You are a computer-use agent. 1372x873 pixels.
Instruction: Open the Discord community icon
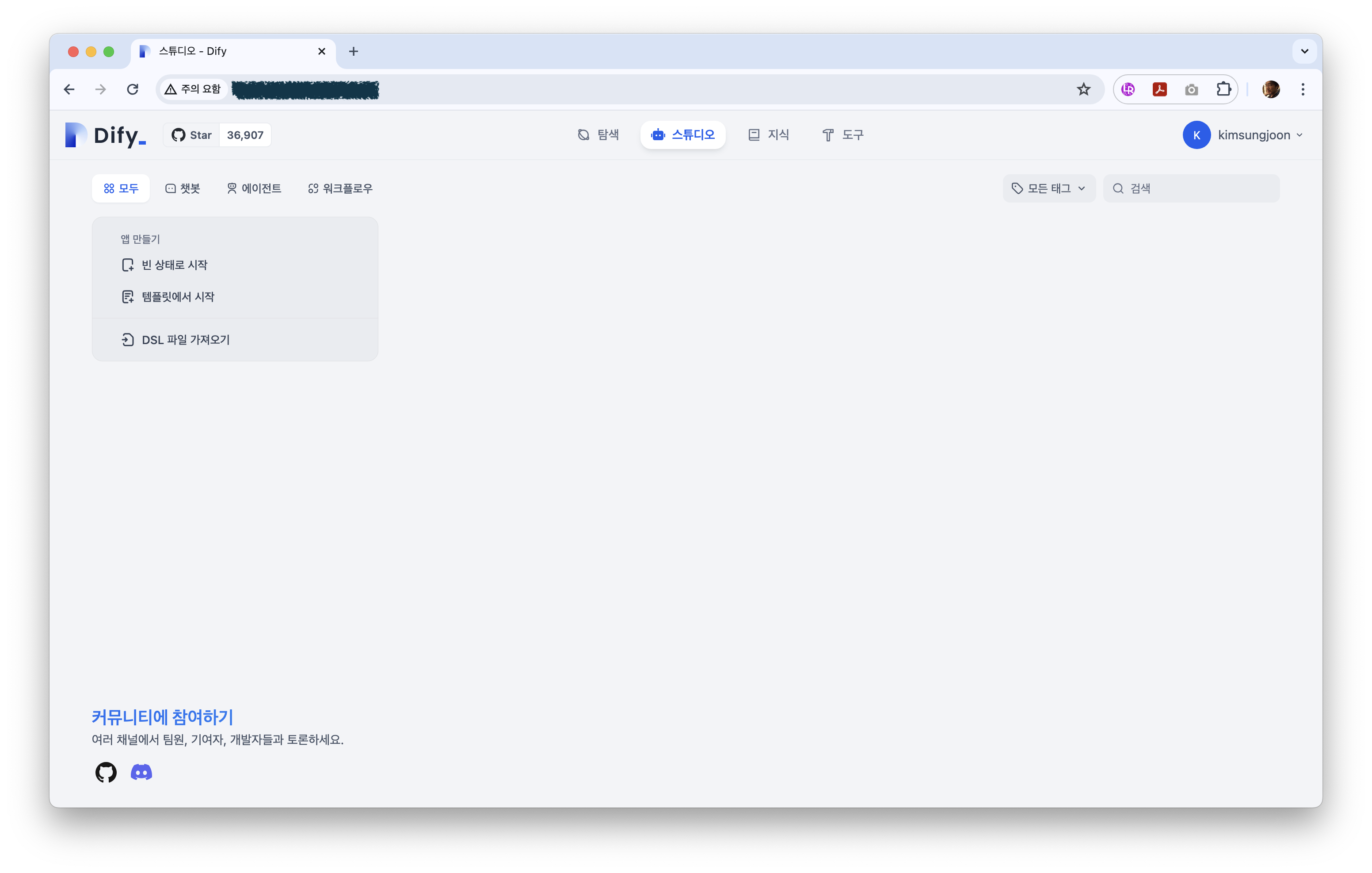[141, 772]
